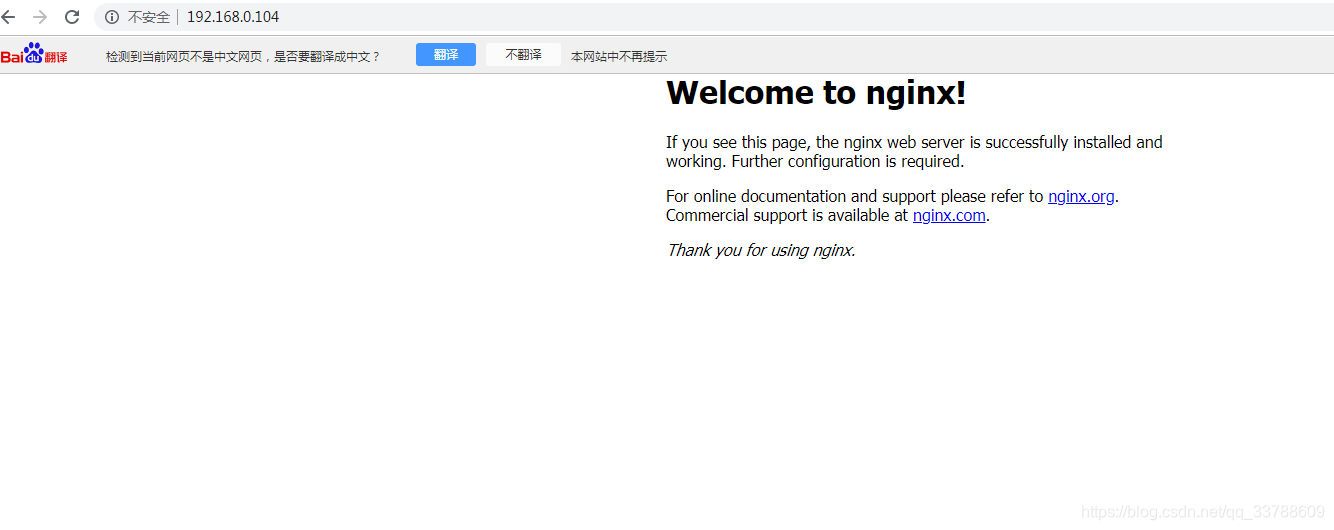Image resolution: width=1334 pixels, height=530 pixels.
Task: Click the Thank you for using nginx text
Action: point(761,251)
